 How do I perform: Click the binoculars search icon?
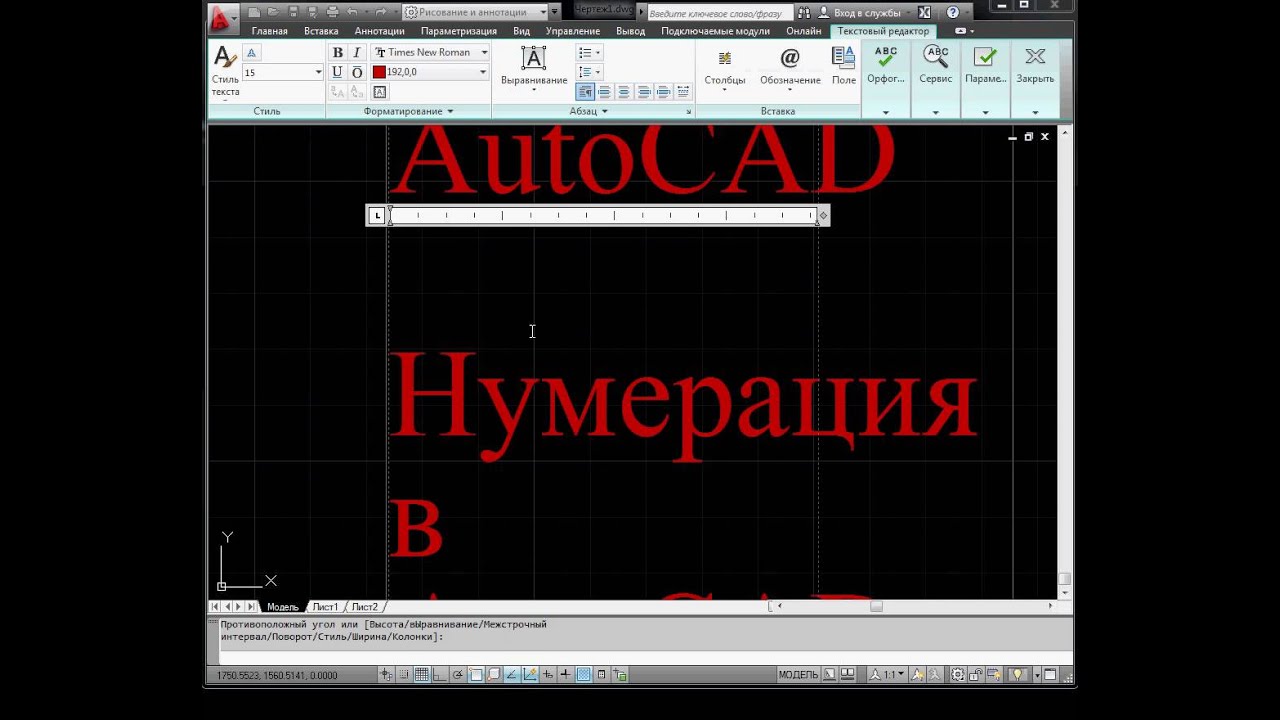pyautogui.click(x=804, y=13)
